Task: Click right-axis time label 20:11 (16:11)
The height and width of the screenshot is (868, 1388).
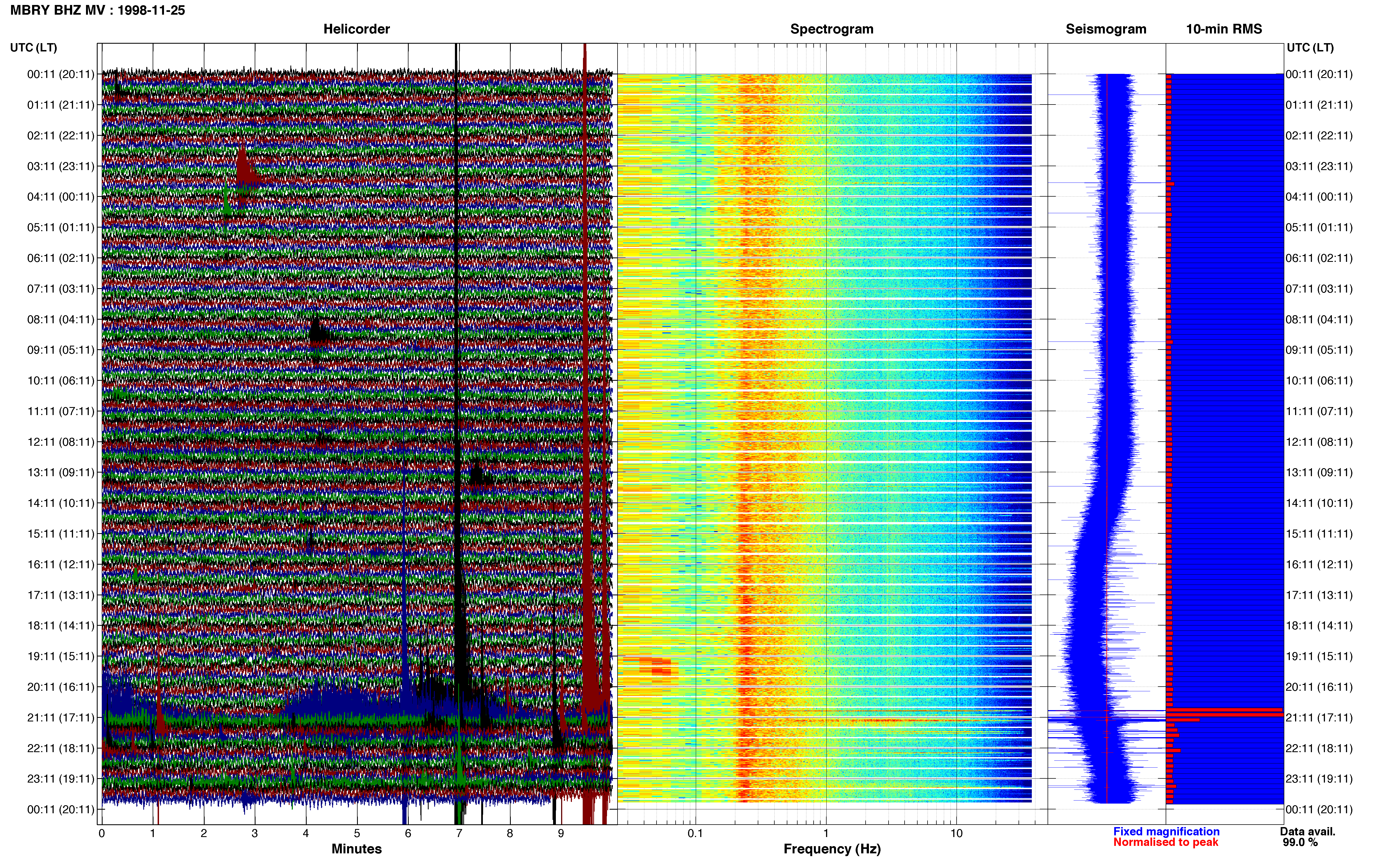Action: pyautogui.click(x=1319, y=687)
